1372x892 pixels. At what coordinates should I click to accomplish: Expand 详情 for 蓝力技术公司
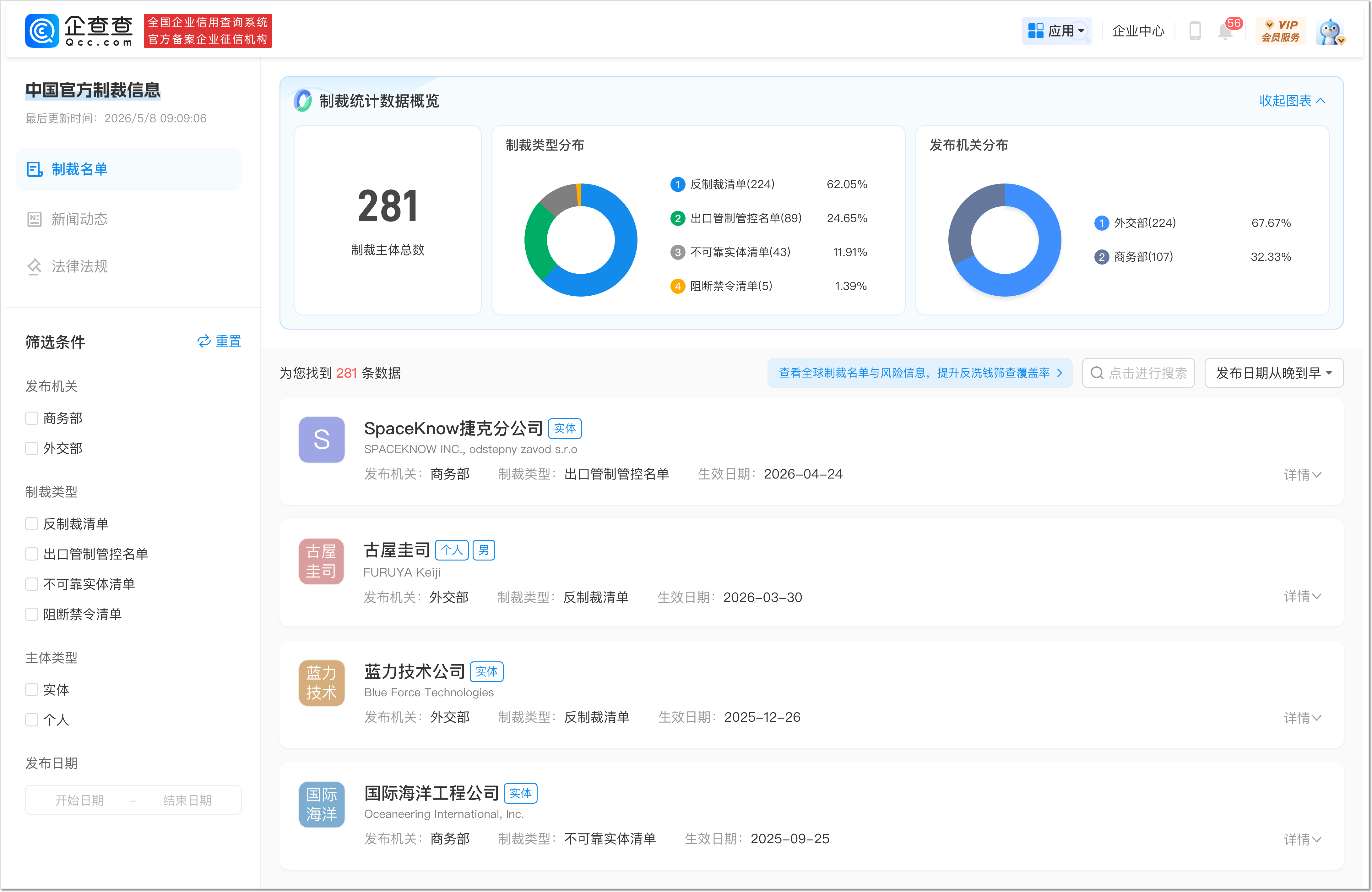(1302, 718)
